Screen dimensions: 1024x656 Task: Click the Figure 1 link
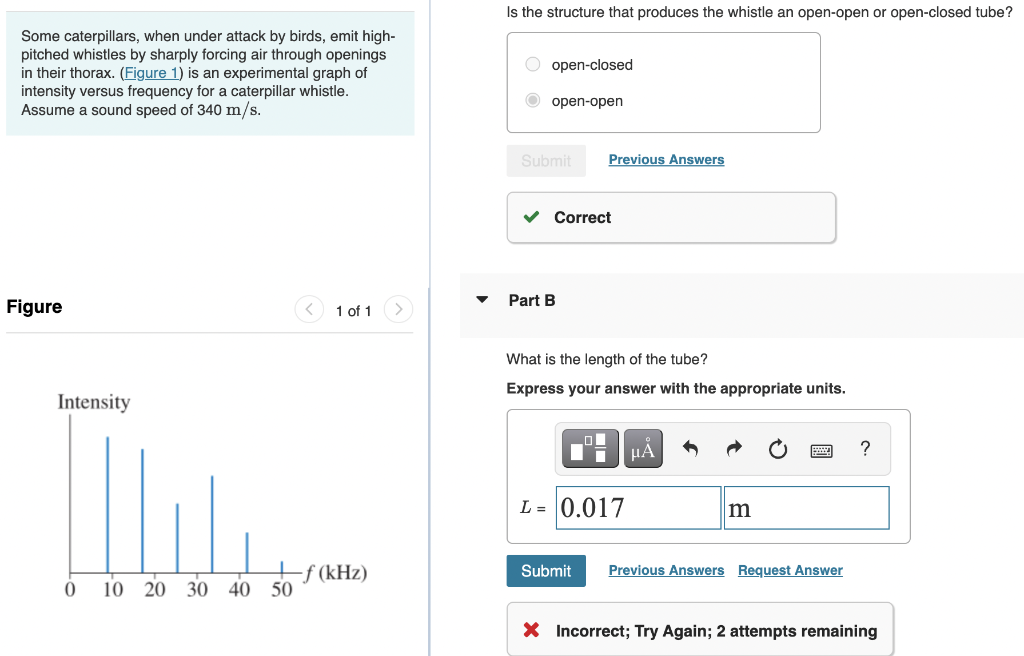[x=151, y=73]
